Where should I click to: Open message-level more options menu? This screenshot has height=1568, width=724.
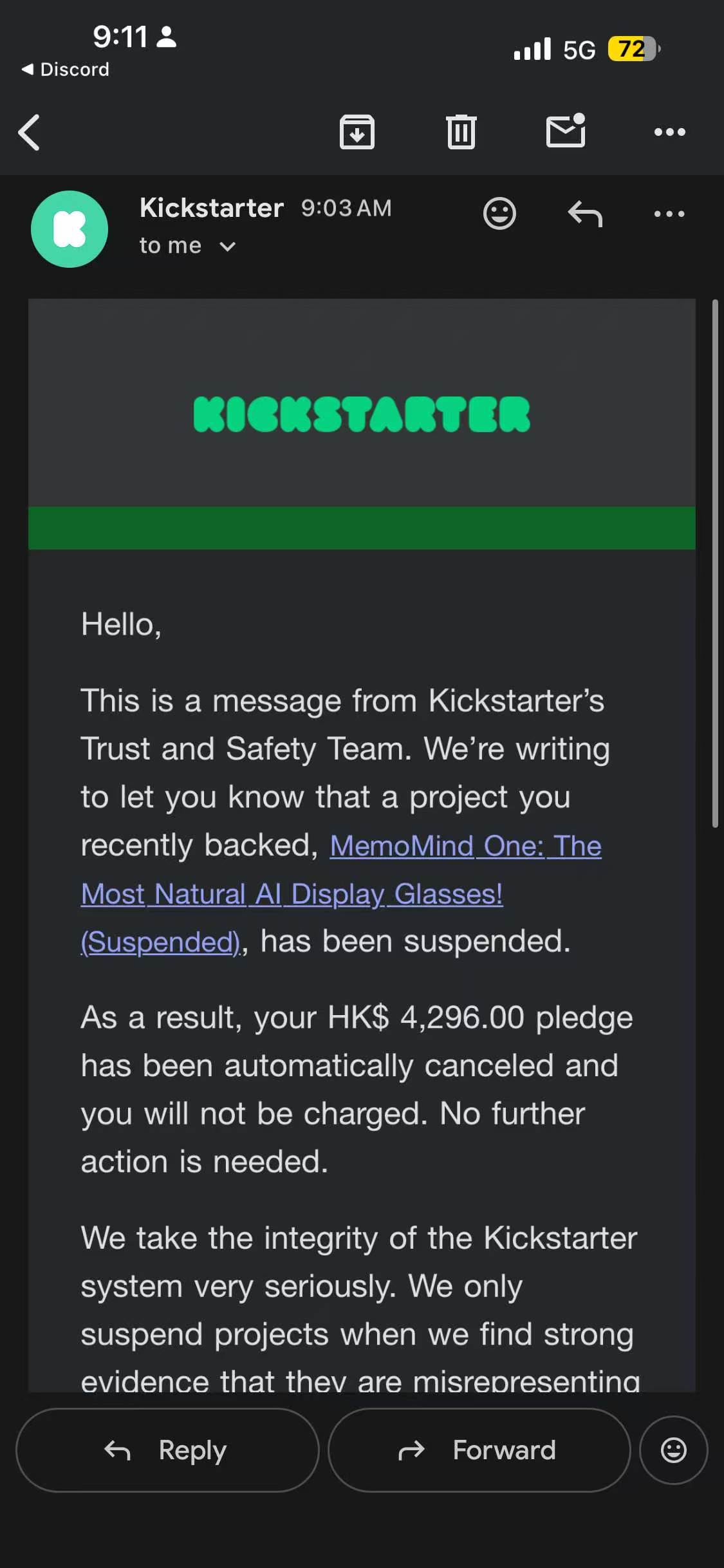[669, 214]
